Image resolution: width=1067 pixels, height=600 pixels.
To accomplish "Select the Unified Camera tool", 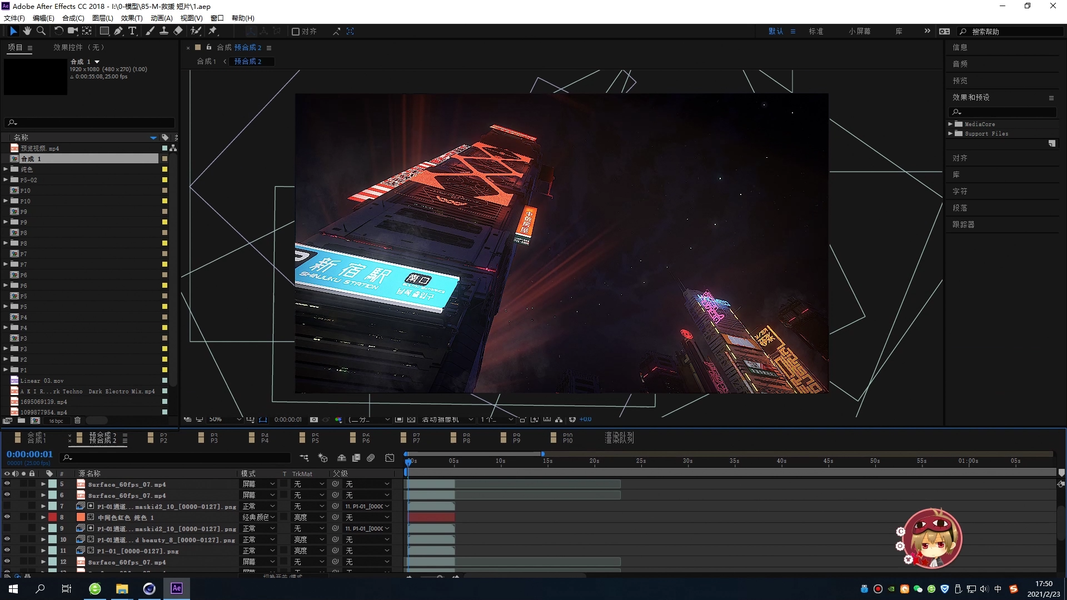I will [72, 31].
